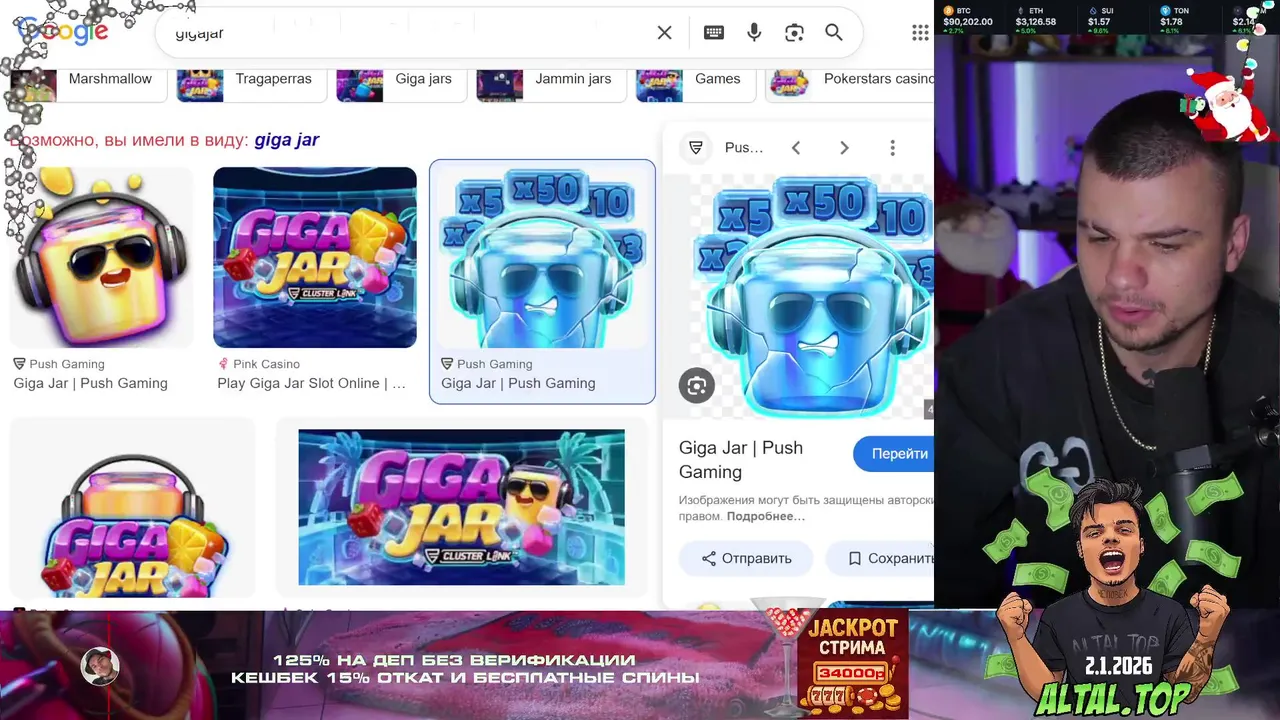Open Google Lens camera search icon
The width and height of the screenshot is (1280, 720).
[x=794, y=33]
